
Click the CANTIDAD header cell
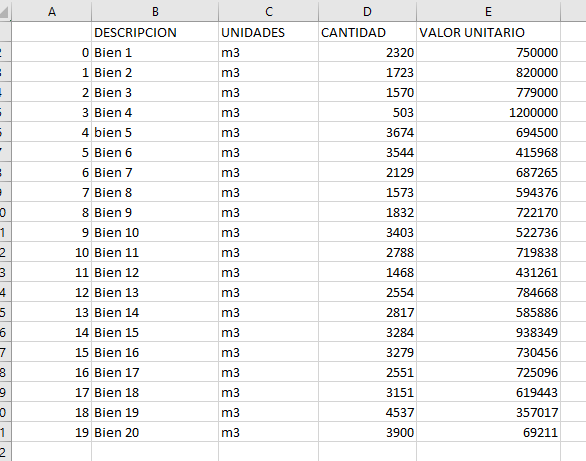[x=367, y=32]
